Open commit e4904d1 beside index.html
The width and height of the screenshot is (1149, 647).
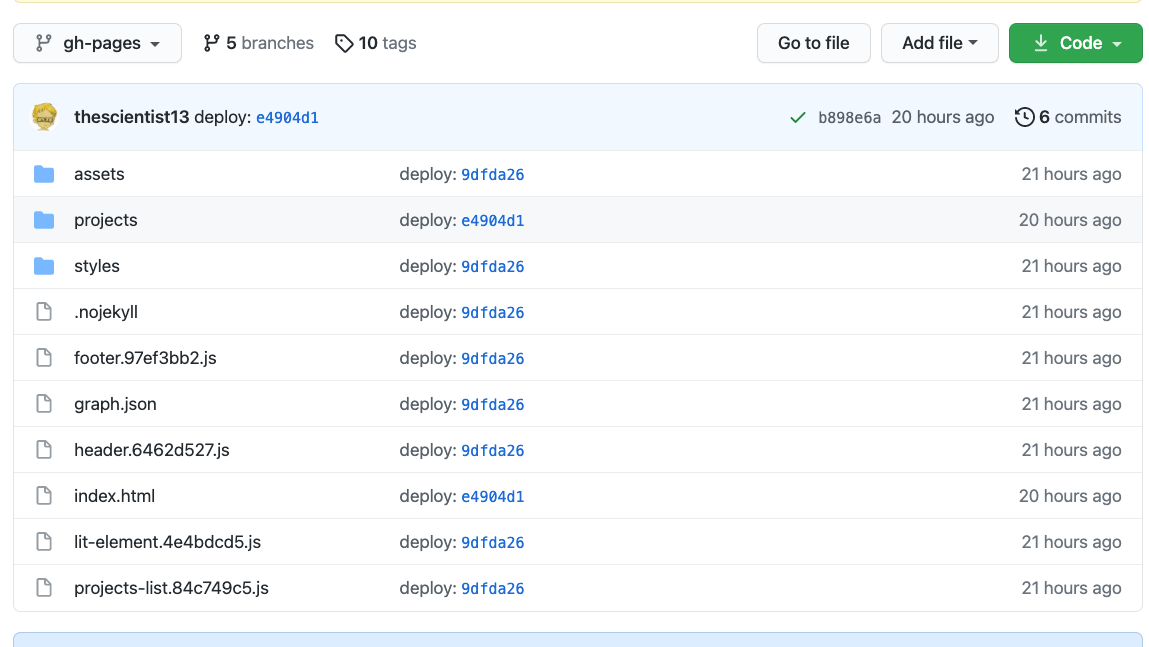[x=493, y=495]
